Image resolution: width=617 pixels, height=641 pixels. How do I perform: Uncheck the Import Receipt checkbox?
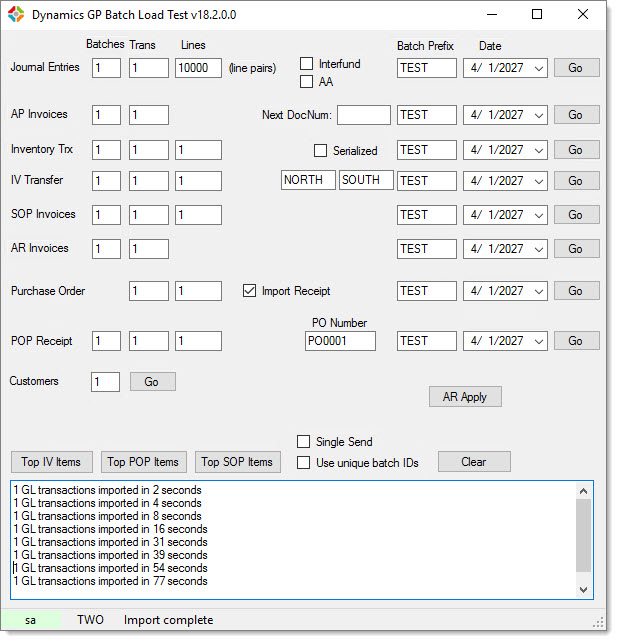[x=249, y=291]
